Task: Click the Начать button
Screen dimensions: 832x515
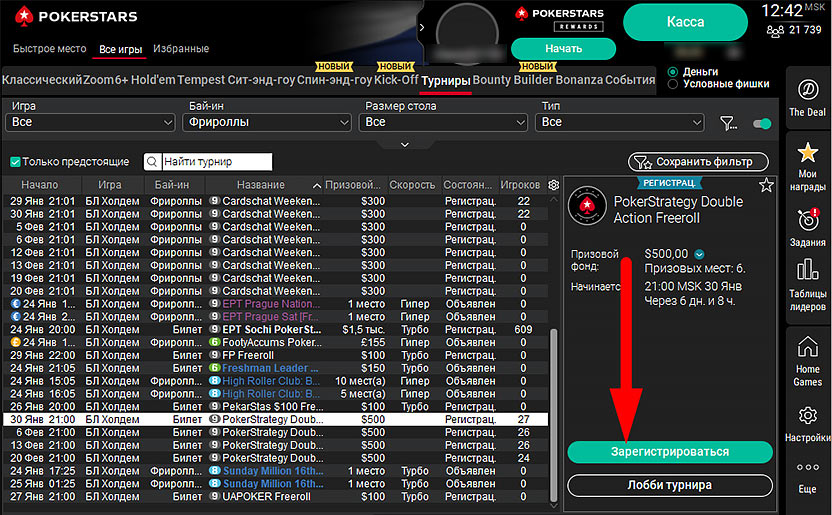Action: [563, 49]
